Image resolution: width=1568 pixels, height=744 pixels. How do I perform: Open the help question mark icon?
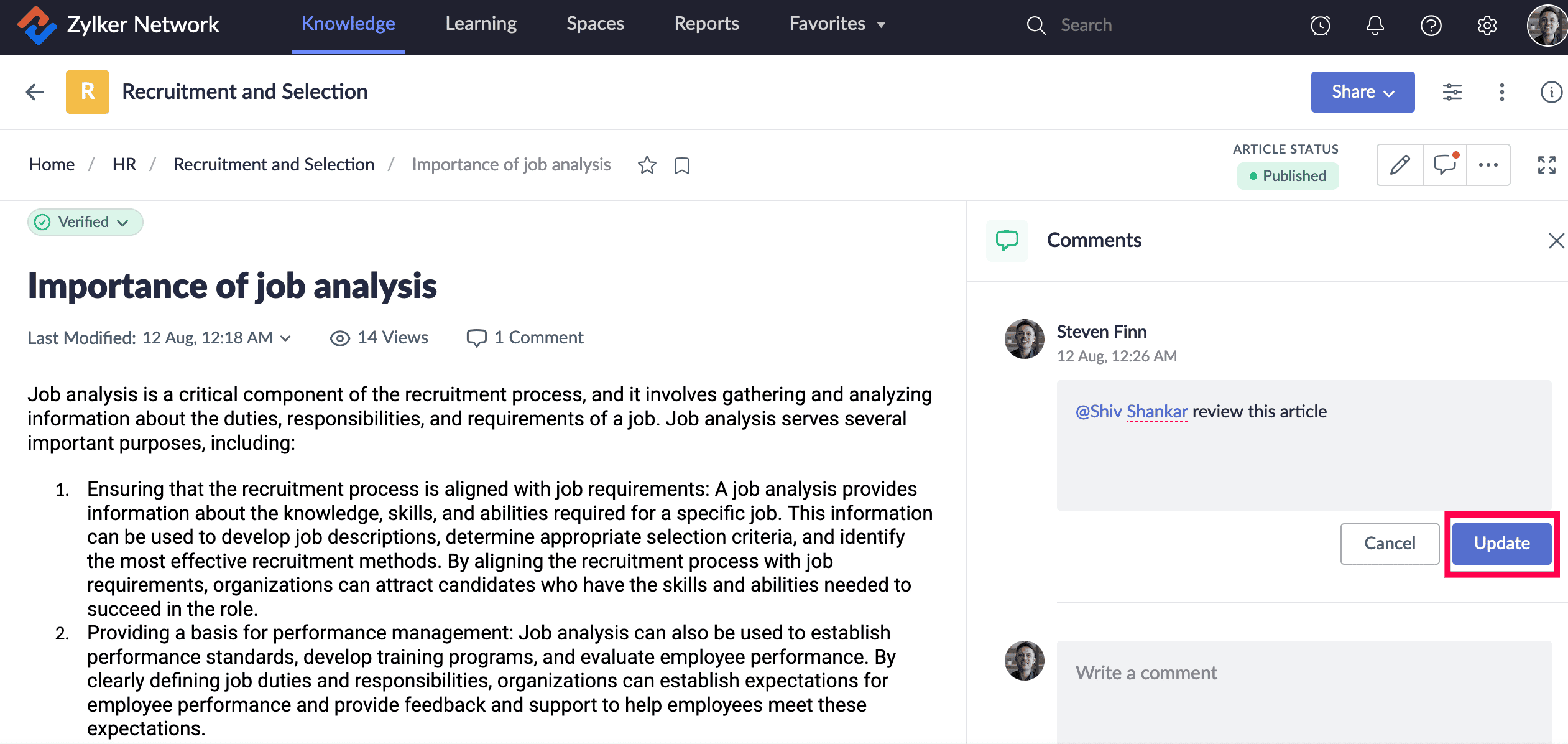point(1431,26)
